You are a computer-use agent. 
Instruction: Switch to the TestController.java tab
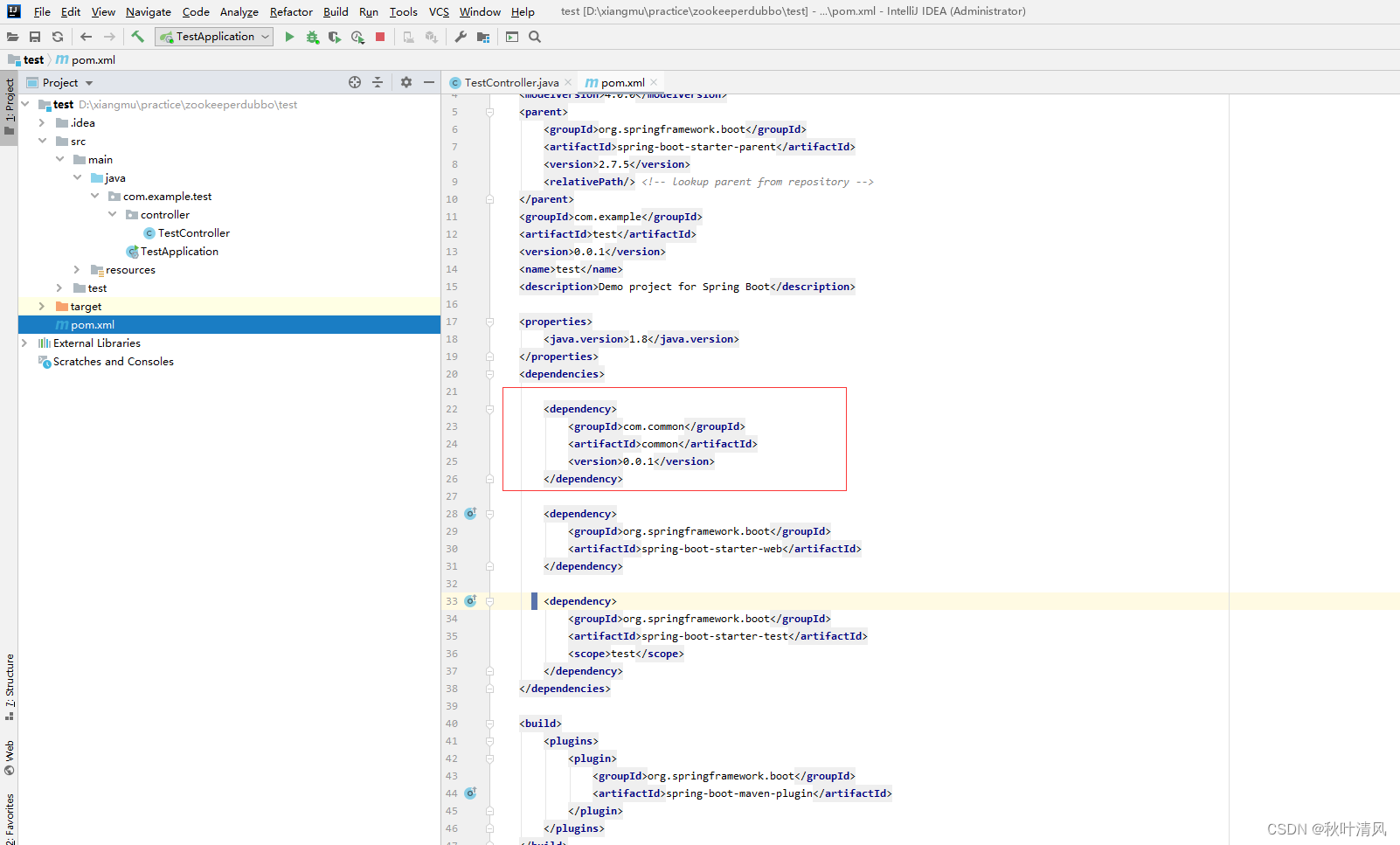coord(511,82)
